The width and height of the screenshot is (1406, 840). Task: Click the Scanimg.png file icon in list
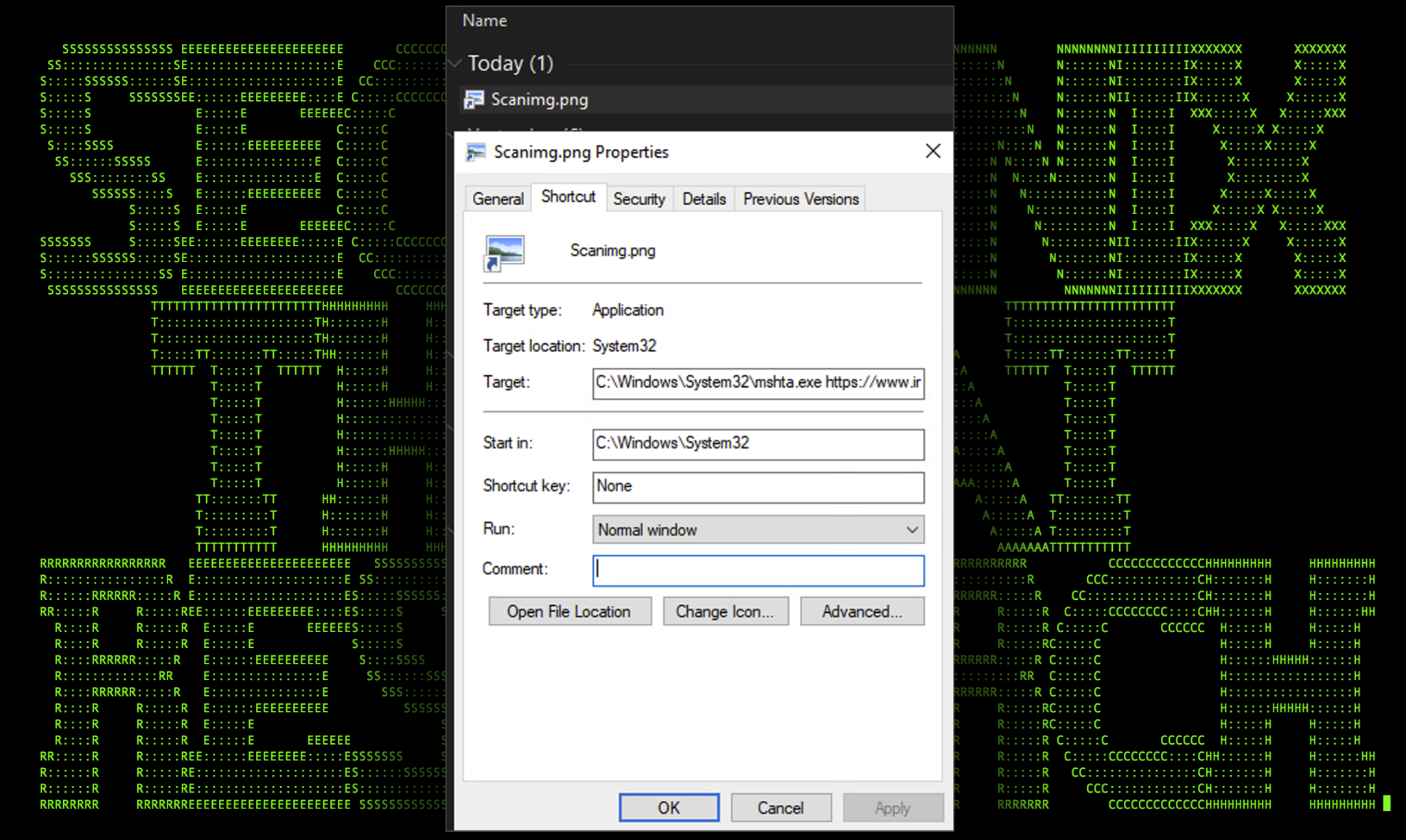[474, 100]
